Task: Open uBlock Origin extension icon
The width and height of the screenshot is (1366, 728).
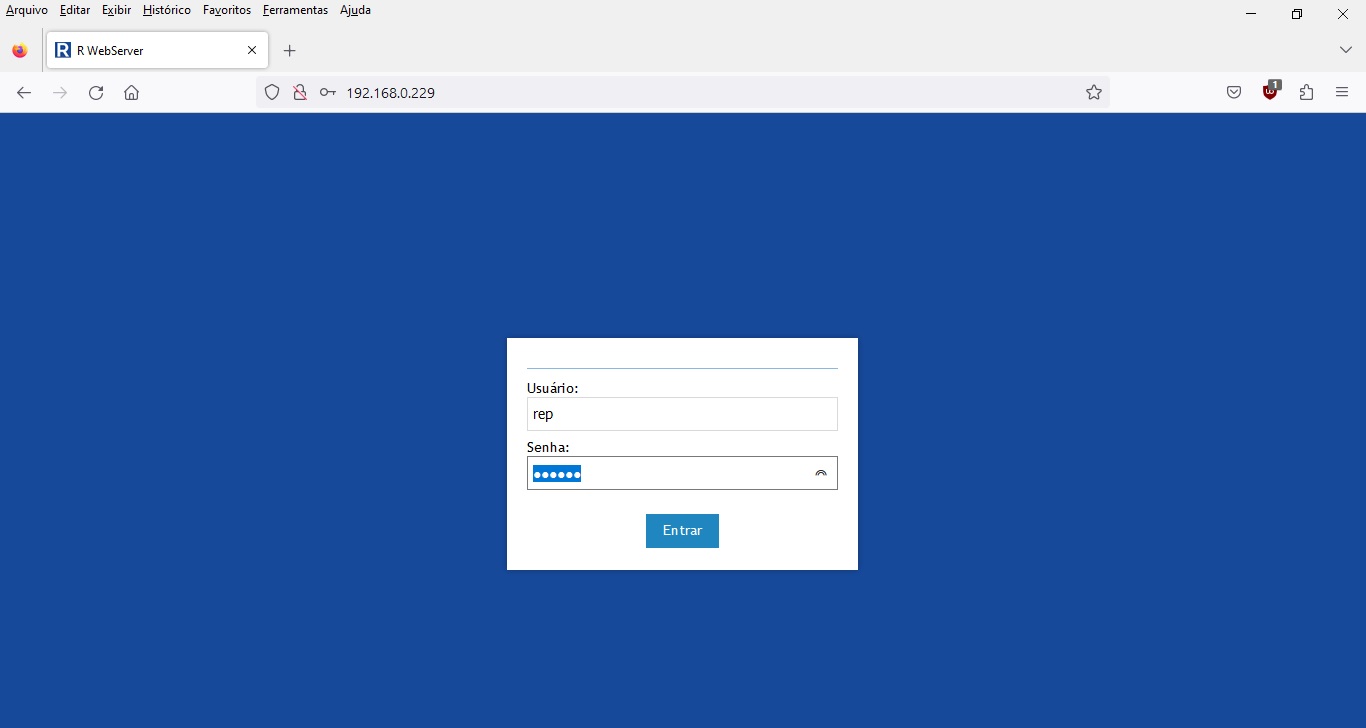Action: [x=1270, y=92]
